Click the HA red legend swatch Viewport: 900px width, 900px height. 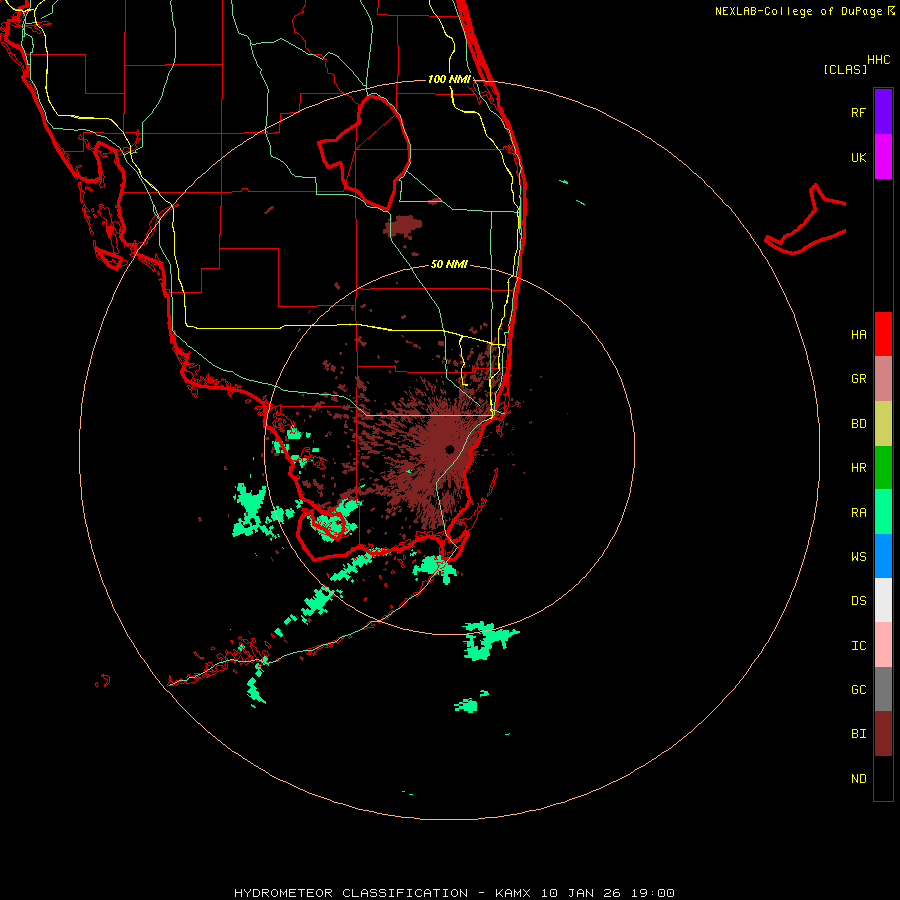[883, 334]
